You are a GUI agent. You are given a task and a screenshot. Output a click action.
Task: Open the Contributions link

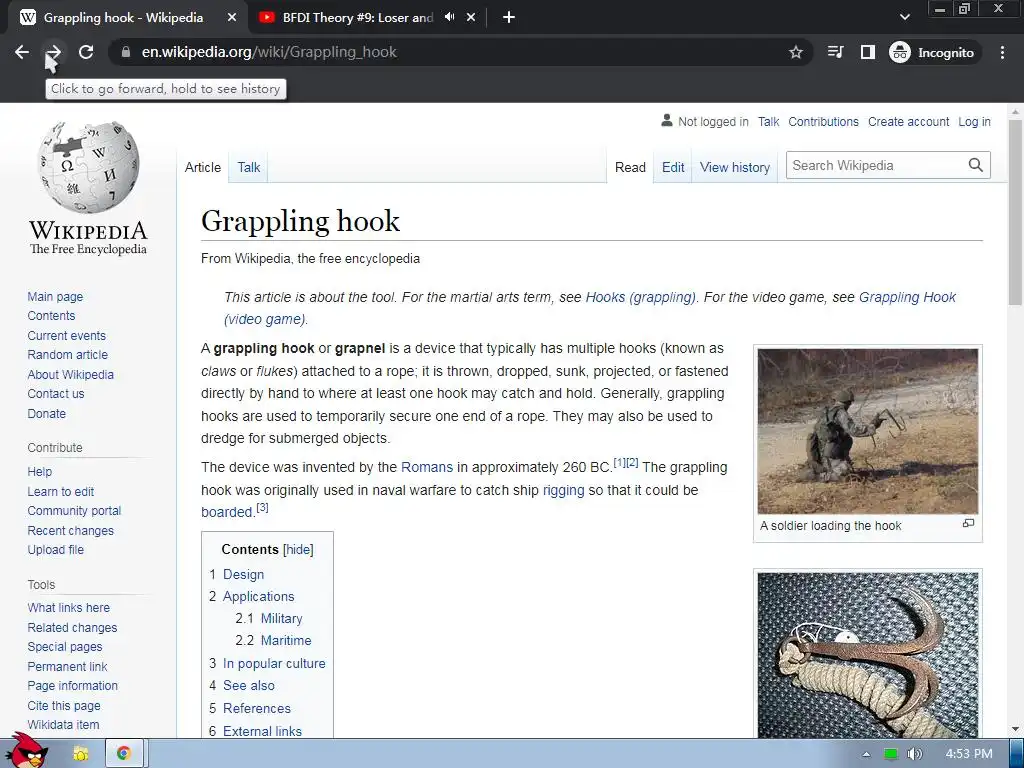point(823,121)
